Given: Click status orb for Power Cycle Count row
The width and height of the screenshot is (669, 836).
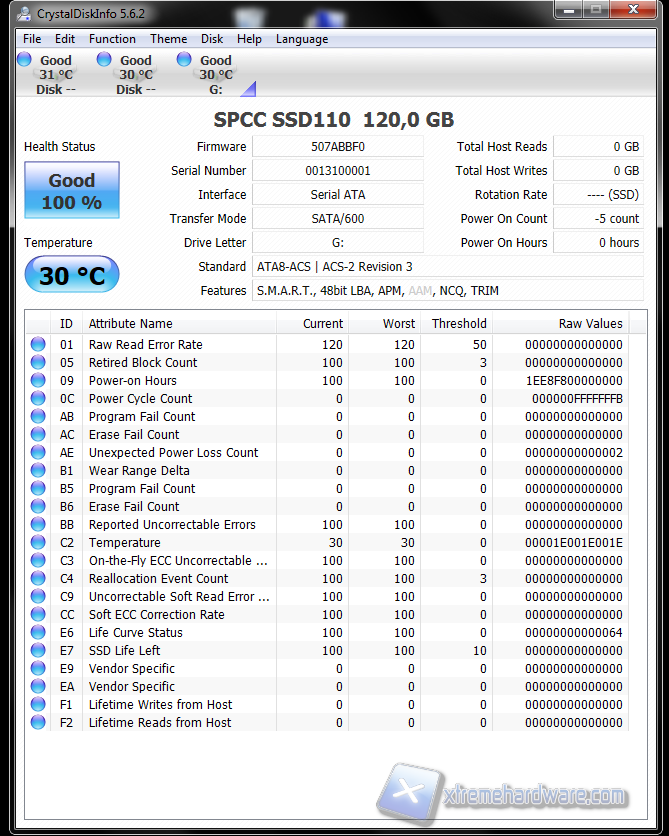Looking at the screenshot, I should pos(38,399).
